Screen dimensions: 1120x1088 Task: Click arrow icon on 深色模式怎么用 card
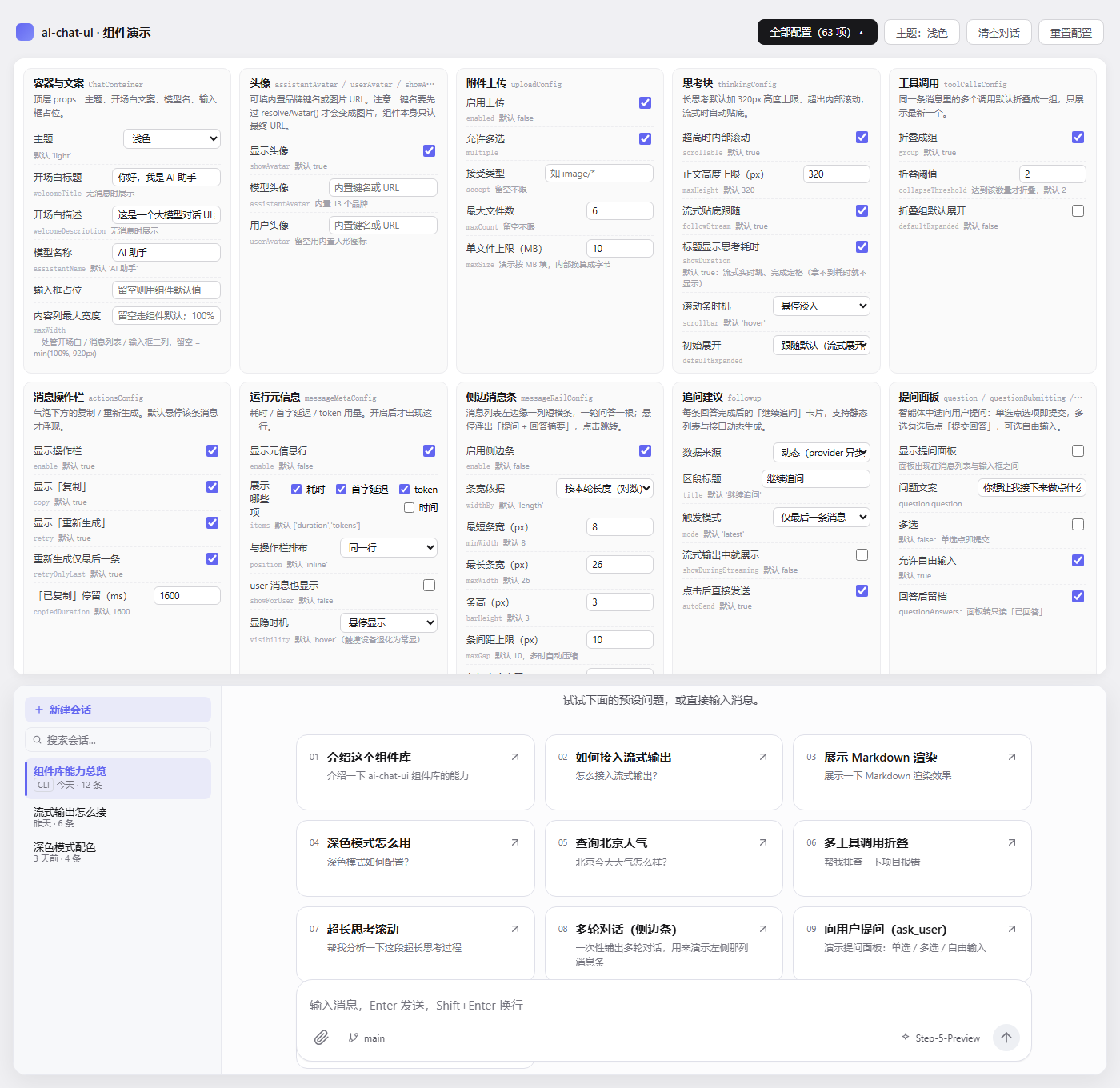[x=515, y=842]
